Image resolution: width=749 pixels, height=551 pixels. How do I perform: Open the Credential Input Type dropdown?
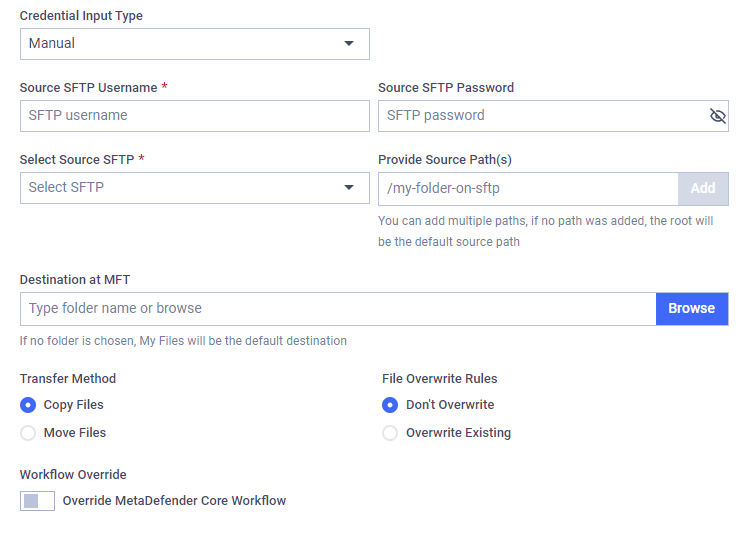tap(194, 44)
